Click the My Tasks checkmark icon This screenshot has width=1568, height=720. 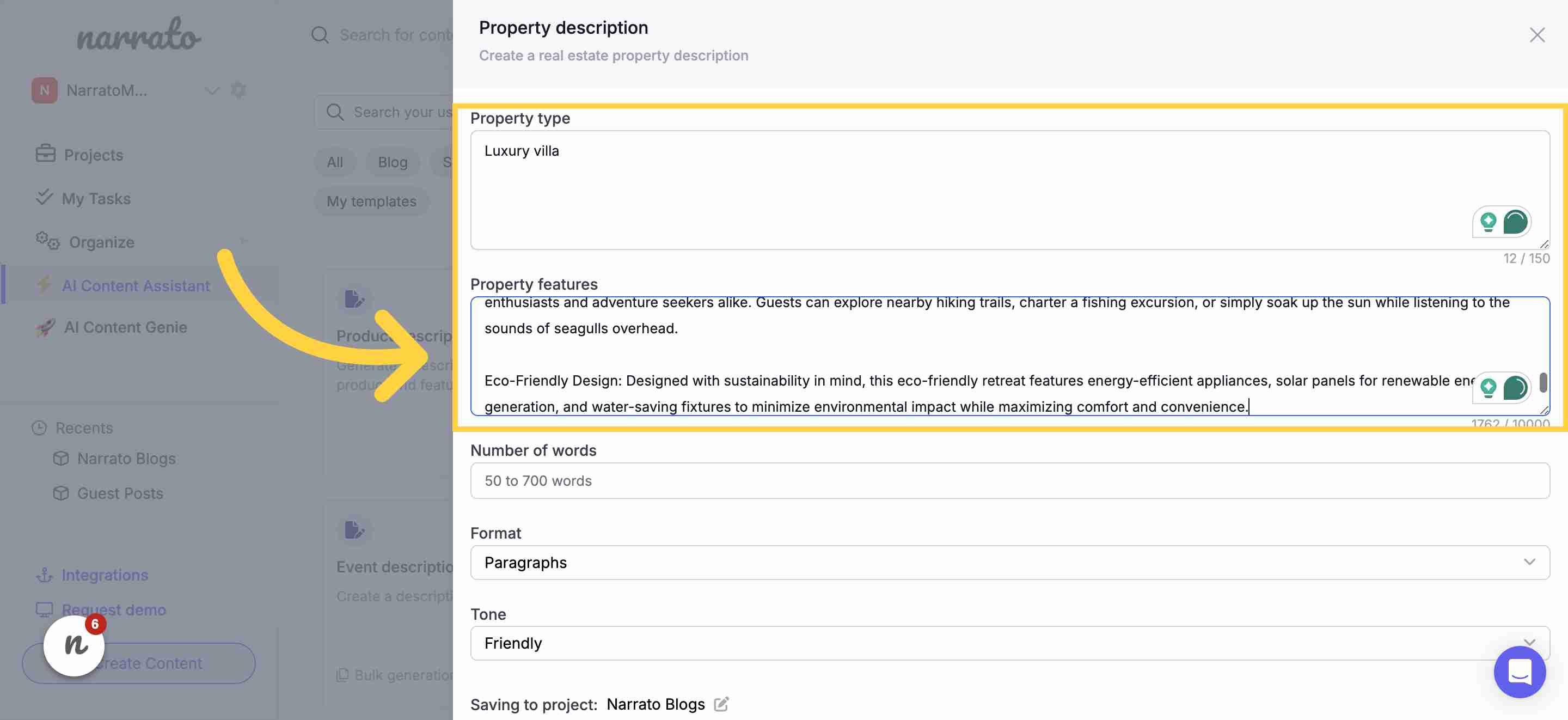[x=44, y=197]
